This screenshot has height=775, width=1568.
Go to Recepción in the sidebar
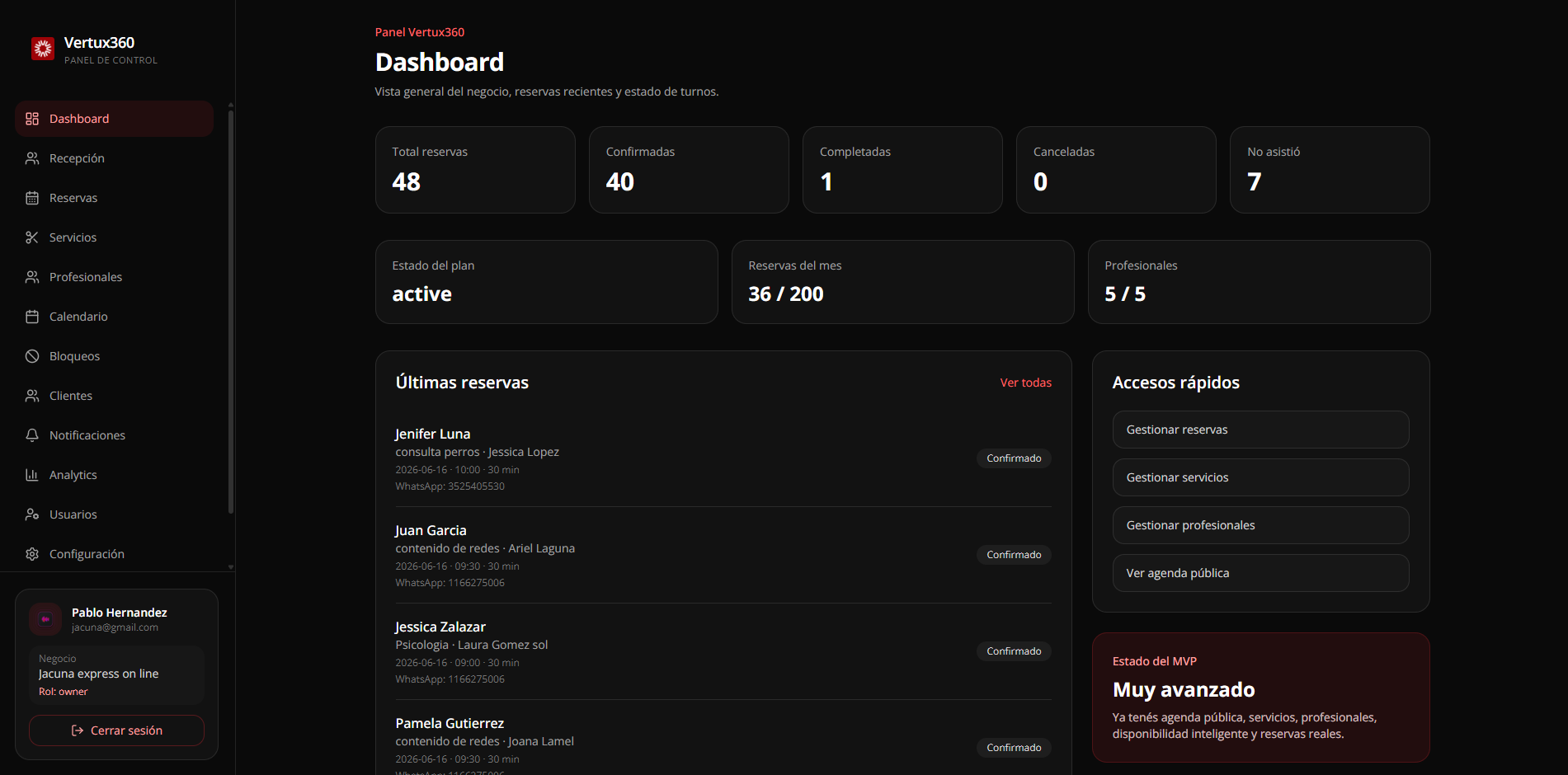114,158
